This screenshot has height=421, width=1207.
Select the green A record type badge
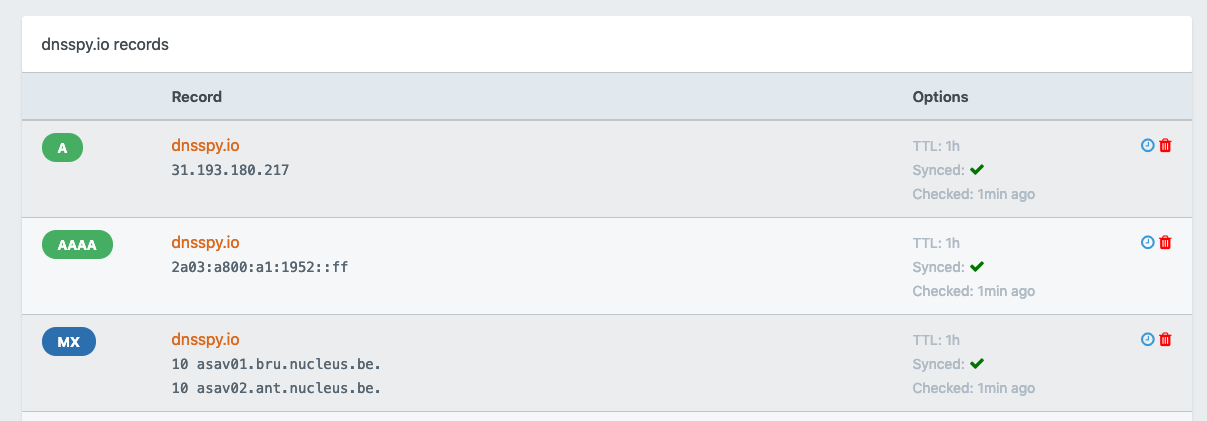(x=62, y=148)
